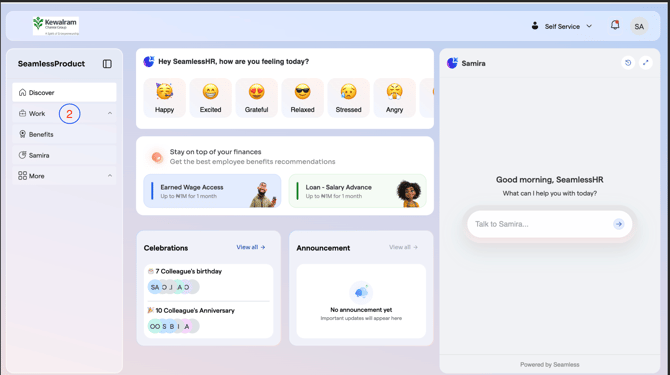View all Announcements

coord(403,247)
